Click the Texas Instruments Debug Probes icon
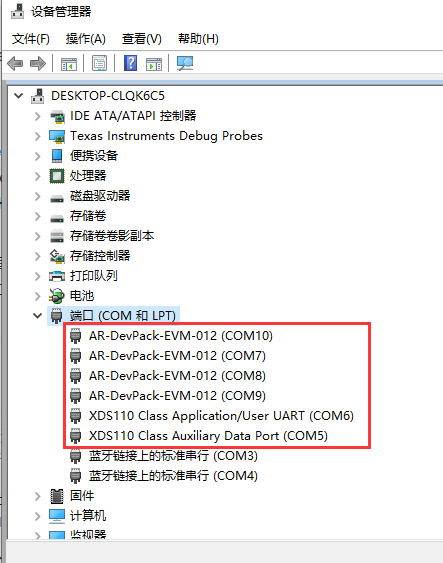The image size is (443, 563). (x=57, y=136)
